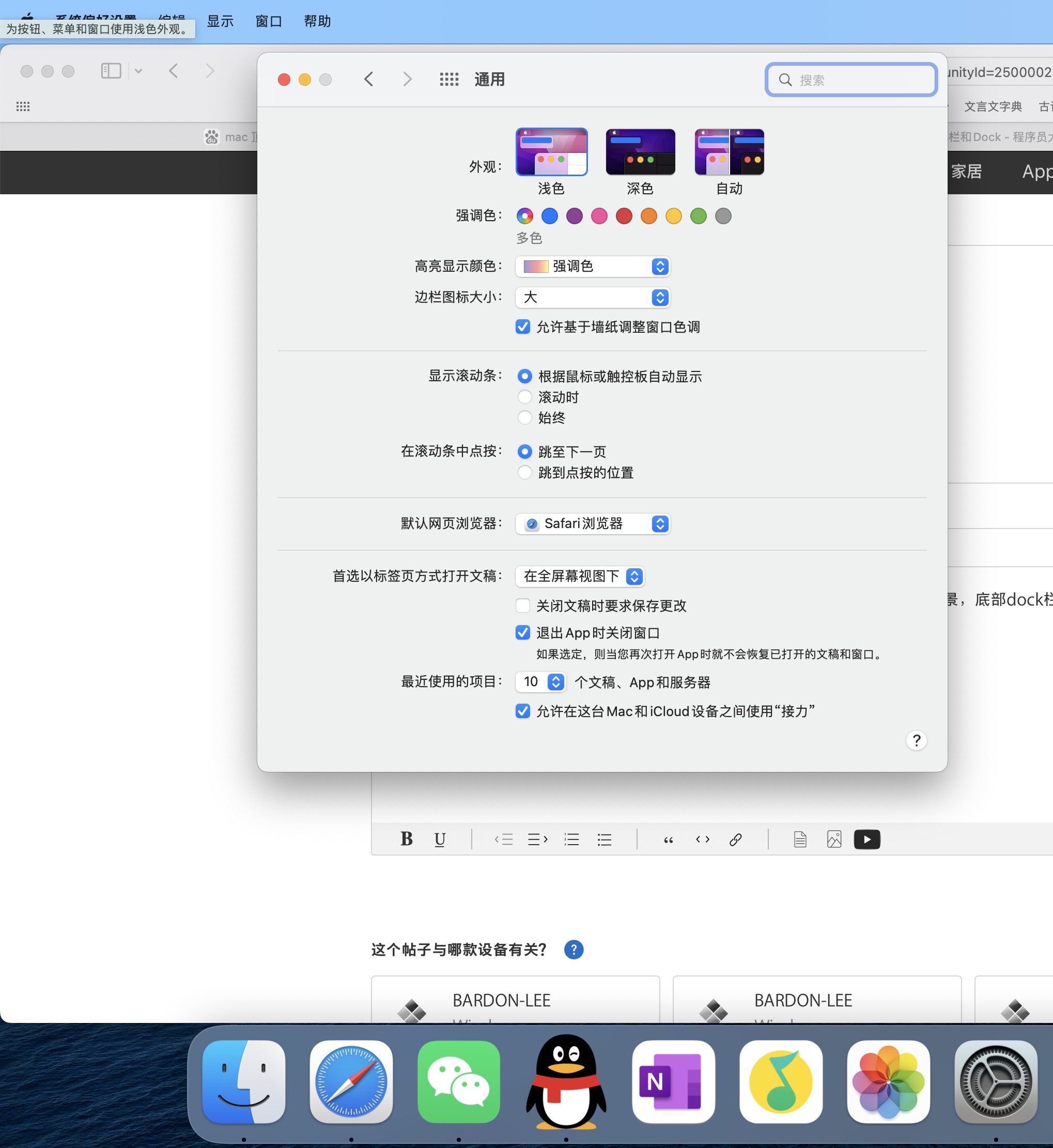Click the bulleted list icon in editor
1053x1148 pixels.
(605, 839)
